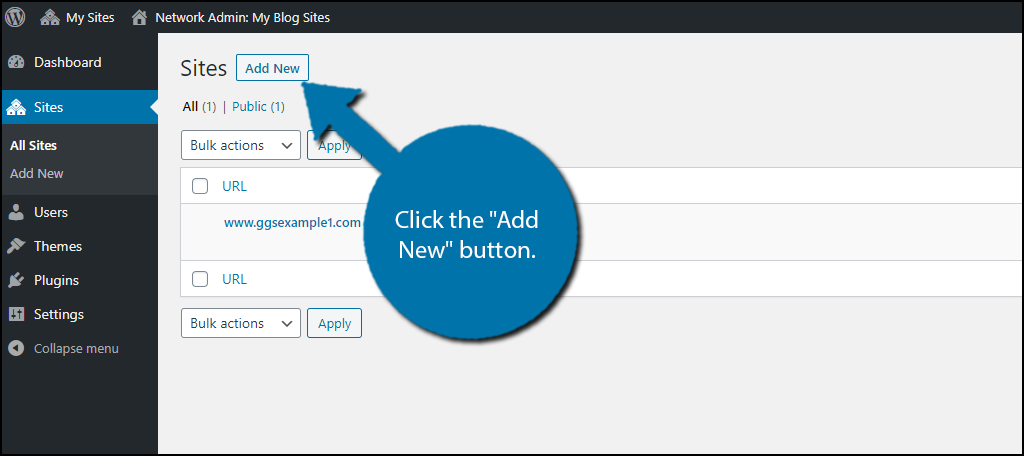Filter sites by Public link

250,106
